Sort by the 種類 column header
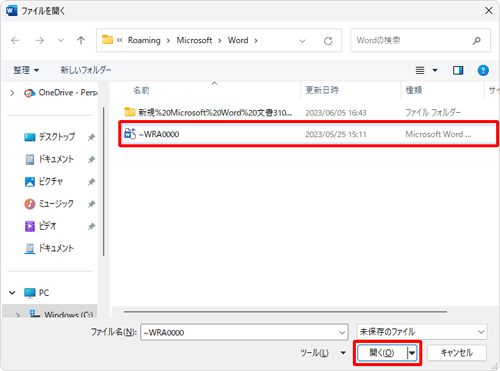The width and height of the screenshot is (500, 371). click(414, 90)
